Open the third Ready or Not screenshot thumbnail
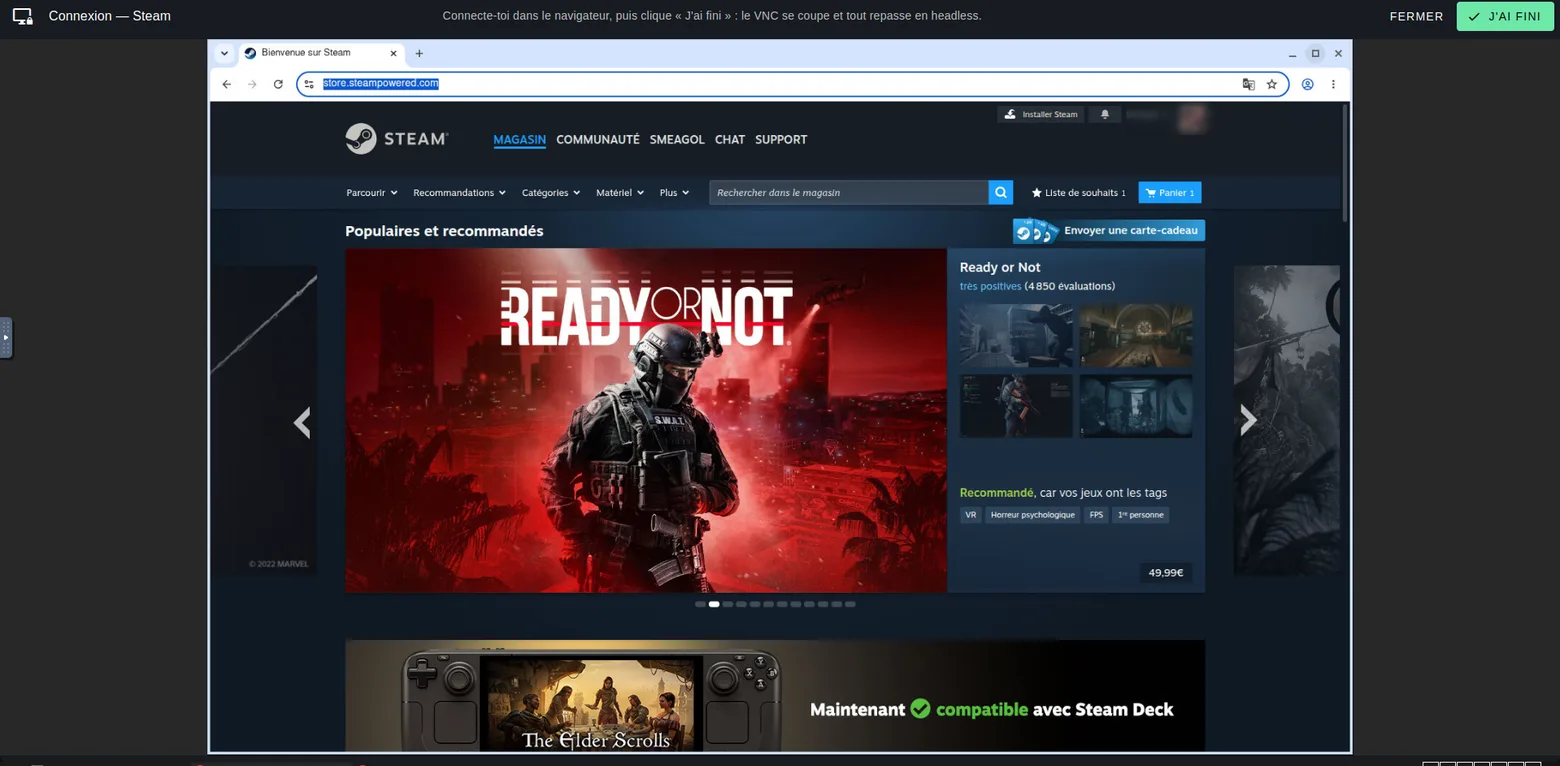This screenshot has height=766, width=1560. pyautogui.click(x=1016, y=406)
